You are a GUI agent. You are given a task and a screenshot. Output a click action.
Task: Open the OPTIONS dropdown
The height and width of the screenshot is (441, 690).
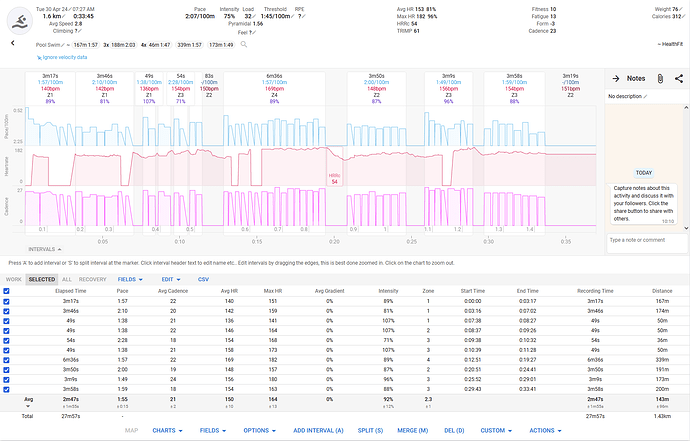pos(260,430)
